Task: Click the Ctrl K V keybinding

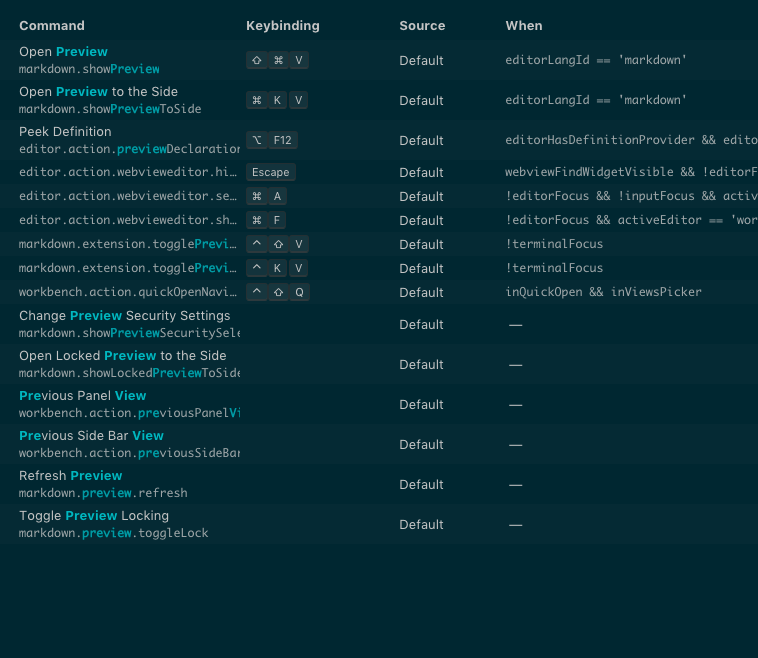Action: [x=277, y=268]
